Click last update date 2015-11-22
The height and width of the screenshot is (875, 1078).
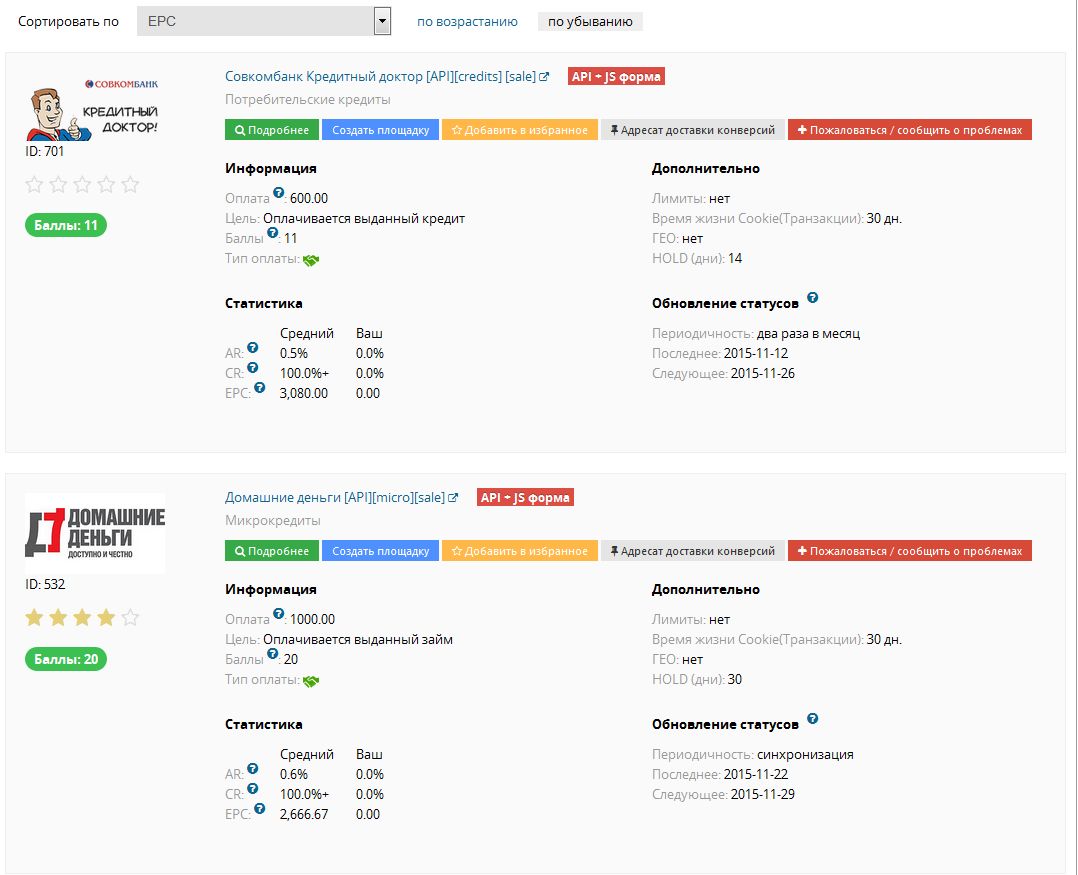[x=756, y=774]
